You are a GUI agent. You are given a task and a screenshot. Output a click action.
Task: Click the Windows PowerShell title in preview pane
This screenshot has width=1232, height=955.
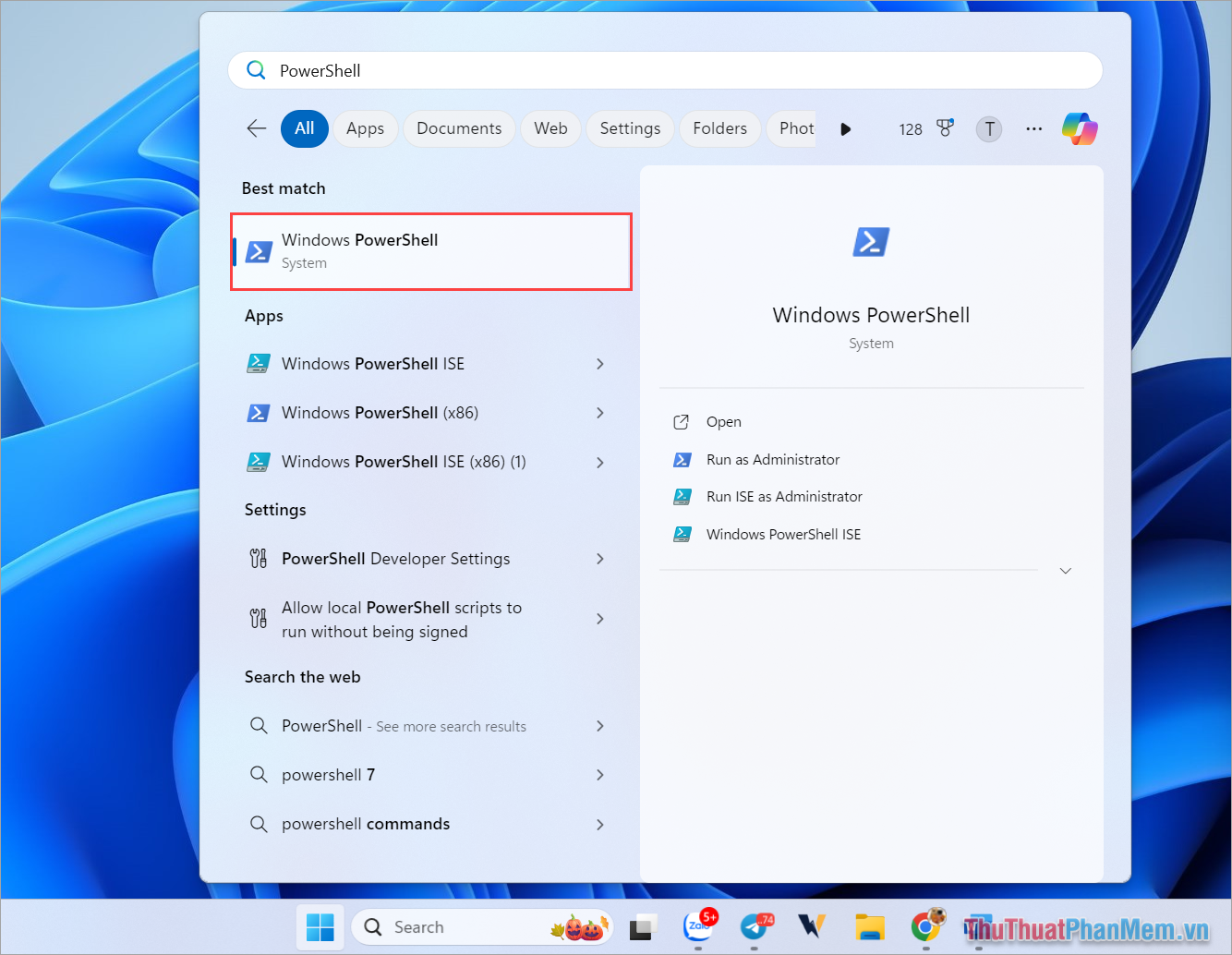871,315
